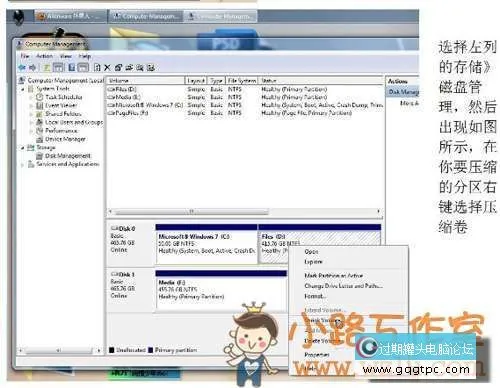
Task: Open the Task Scheduler tree icon
Action: click(x=40, y=97)
